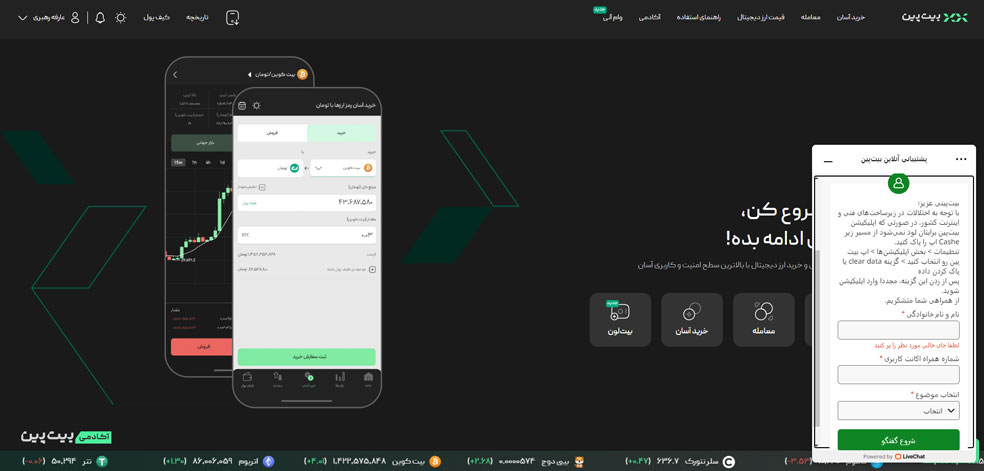
Task: Click the ثبت سفارش خرید button in phone mockup
Action: pos(306,357)
